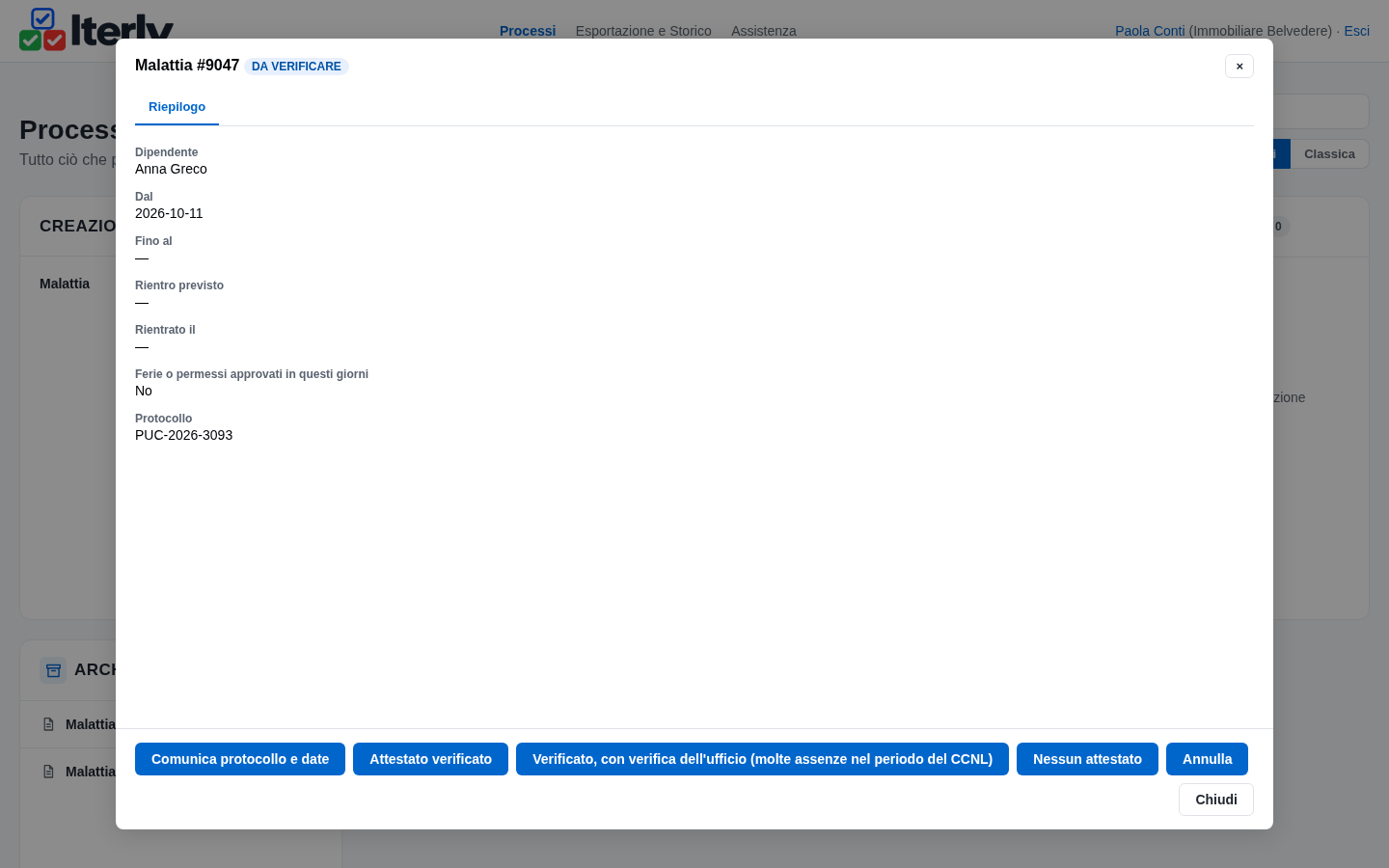Switch to the Classica view toggle

(x=1329, y=154)
